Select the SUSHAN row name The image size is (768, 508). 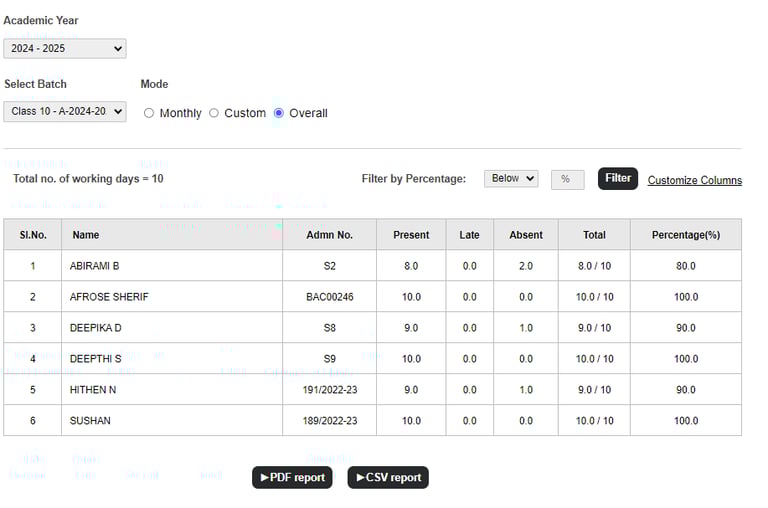coord(90,421)
